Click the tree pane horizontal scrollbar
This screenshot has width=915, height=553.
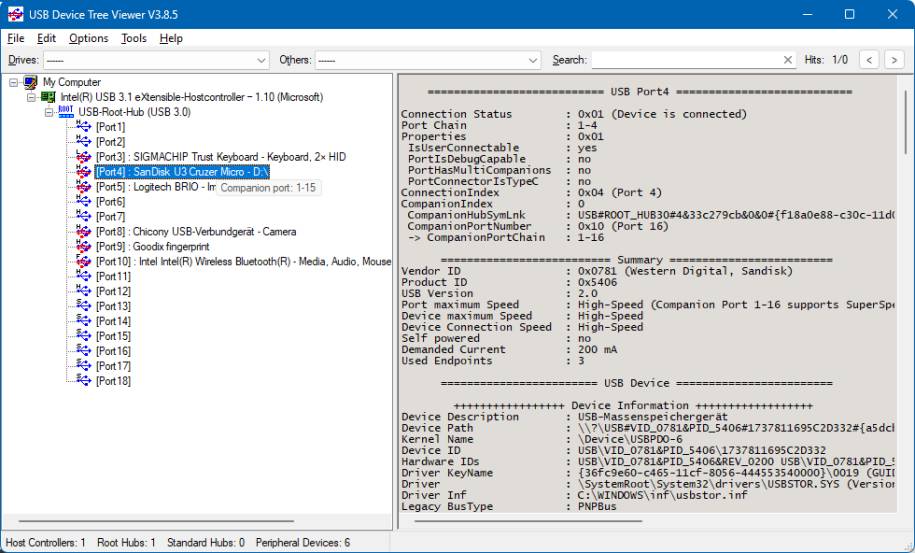(x=156, y=521)
